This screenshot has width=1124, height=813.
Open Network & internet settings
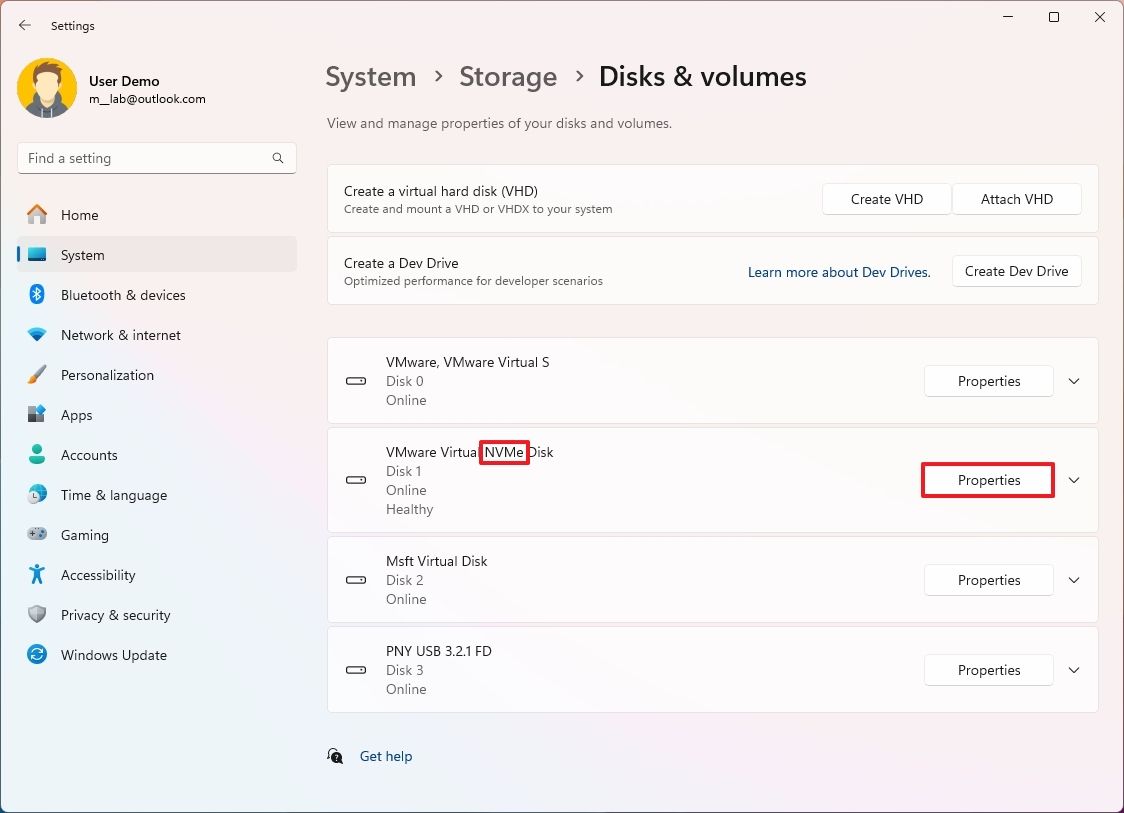pos(36,335)
